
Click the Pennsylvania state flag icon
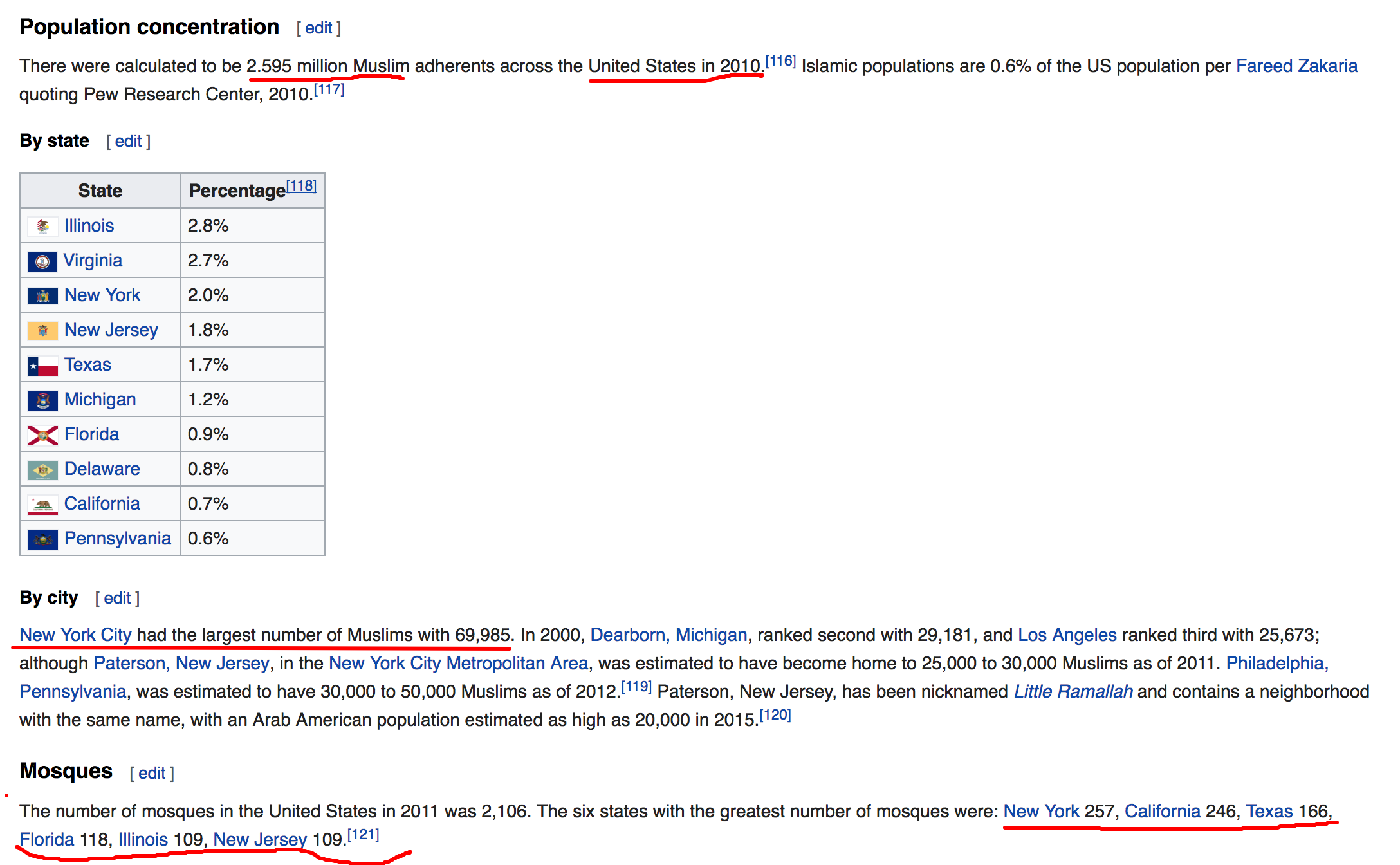pyautogui.click(x=42, y=539)
